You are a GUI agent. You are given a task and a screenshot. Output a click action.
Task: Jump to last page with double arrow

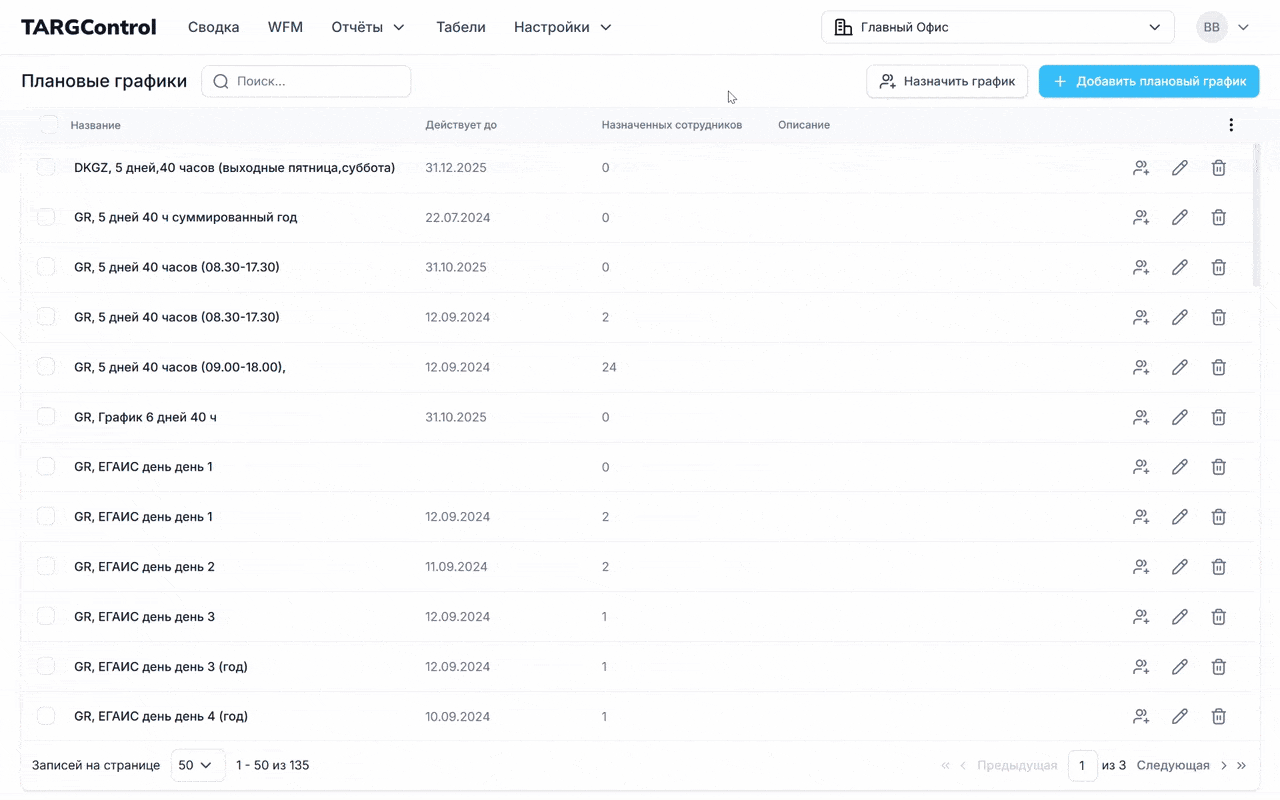click(1241, 766)
